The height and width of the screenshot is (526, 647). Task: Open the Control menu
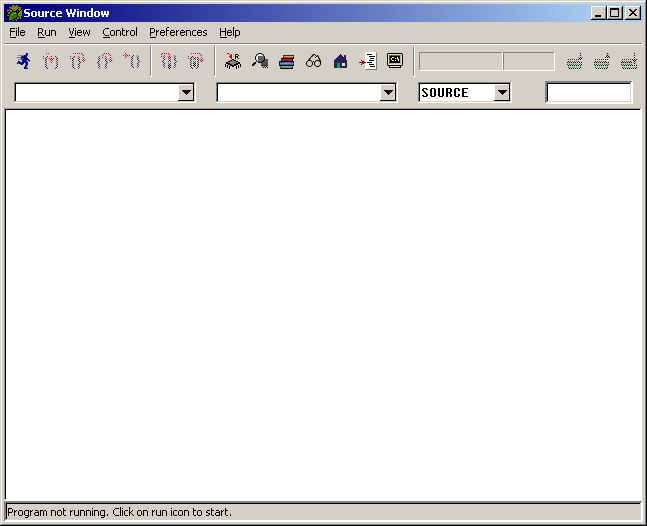point(120,32)
